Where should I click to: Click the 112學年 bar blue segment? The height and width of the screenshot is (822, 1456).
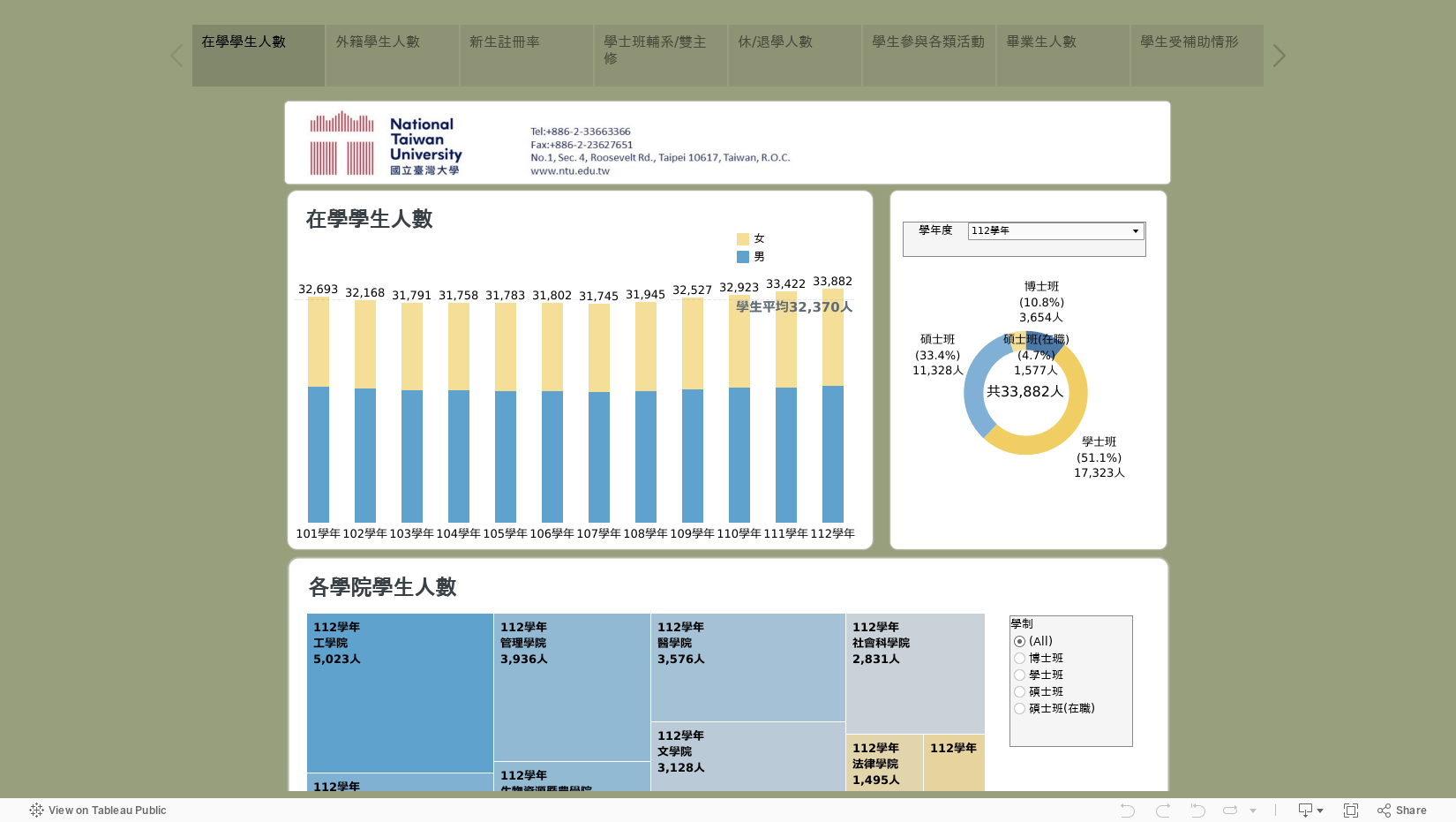(x=833, y=454)
